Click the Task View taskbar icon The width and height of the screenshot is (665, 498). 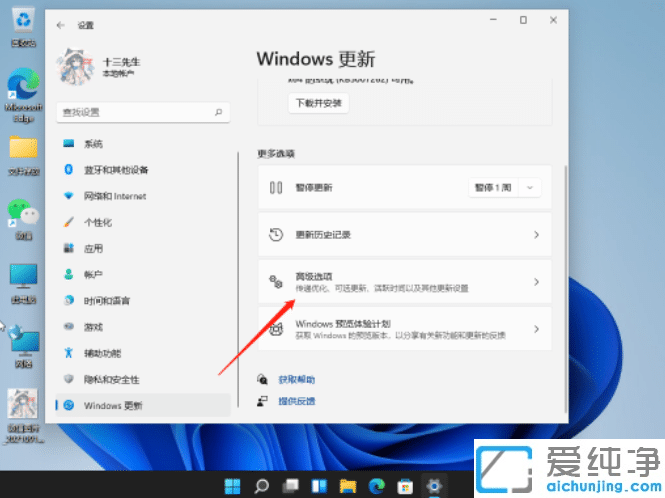pos(291,486)
